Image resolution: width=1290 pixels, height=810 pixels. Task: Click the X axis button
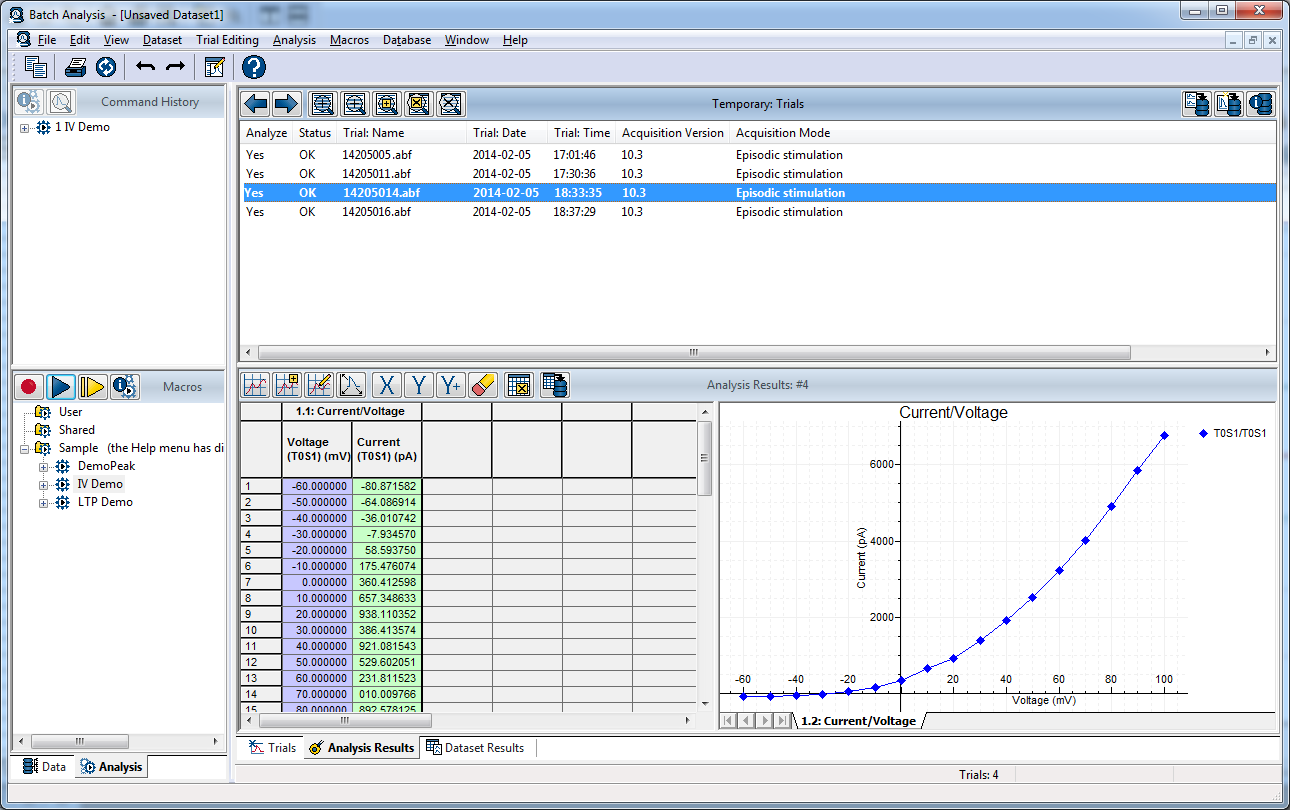click(x=387, y=385)
